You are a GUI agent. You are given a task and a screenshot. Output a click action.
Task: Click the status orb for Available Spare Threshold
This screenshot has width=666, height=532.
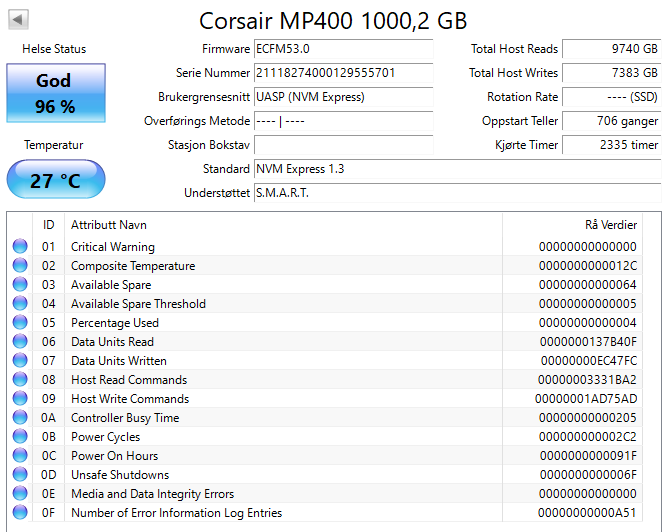point(20,304)
